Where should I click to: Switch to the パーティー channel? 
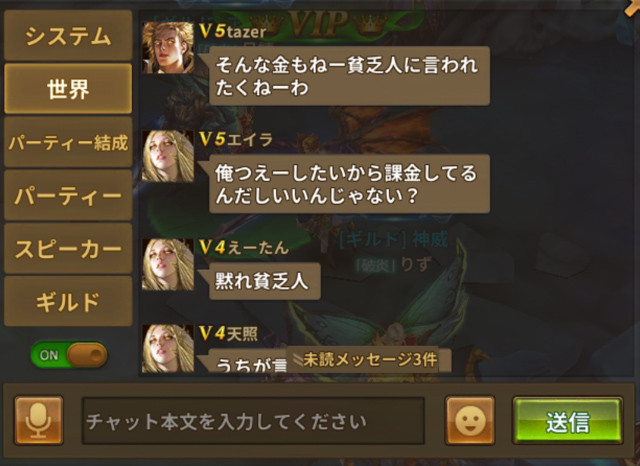(x=68, y=195)
